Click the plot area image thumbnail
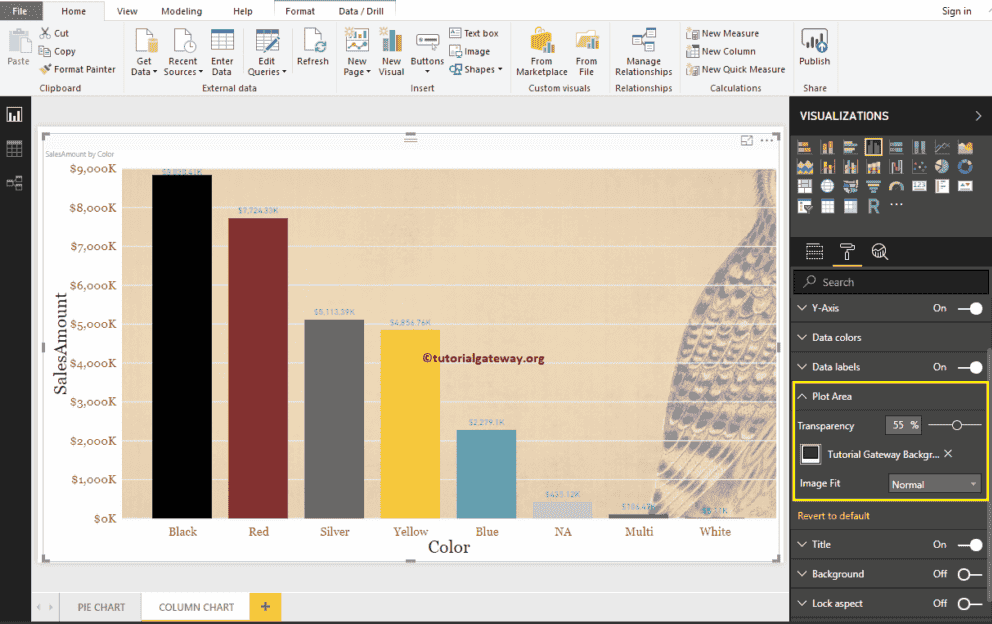Image resolution: width=992 pixels, height=624 pixels. pyautogui.click(x=810, y=454)
